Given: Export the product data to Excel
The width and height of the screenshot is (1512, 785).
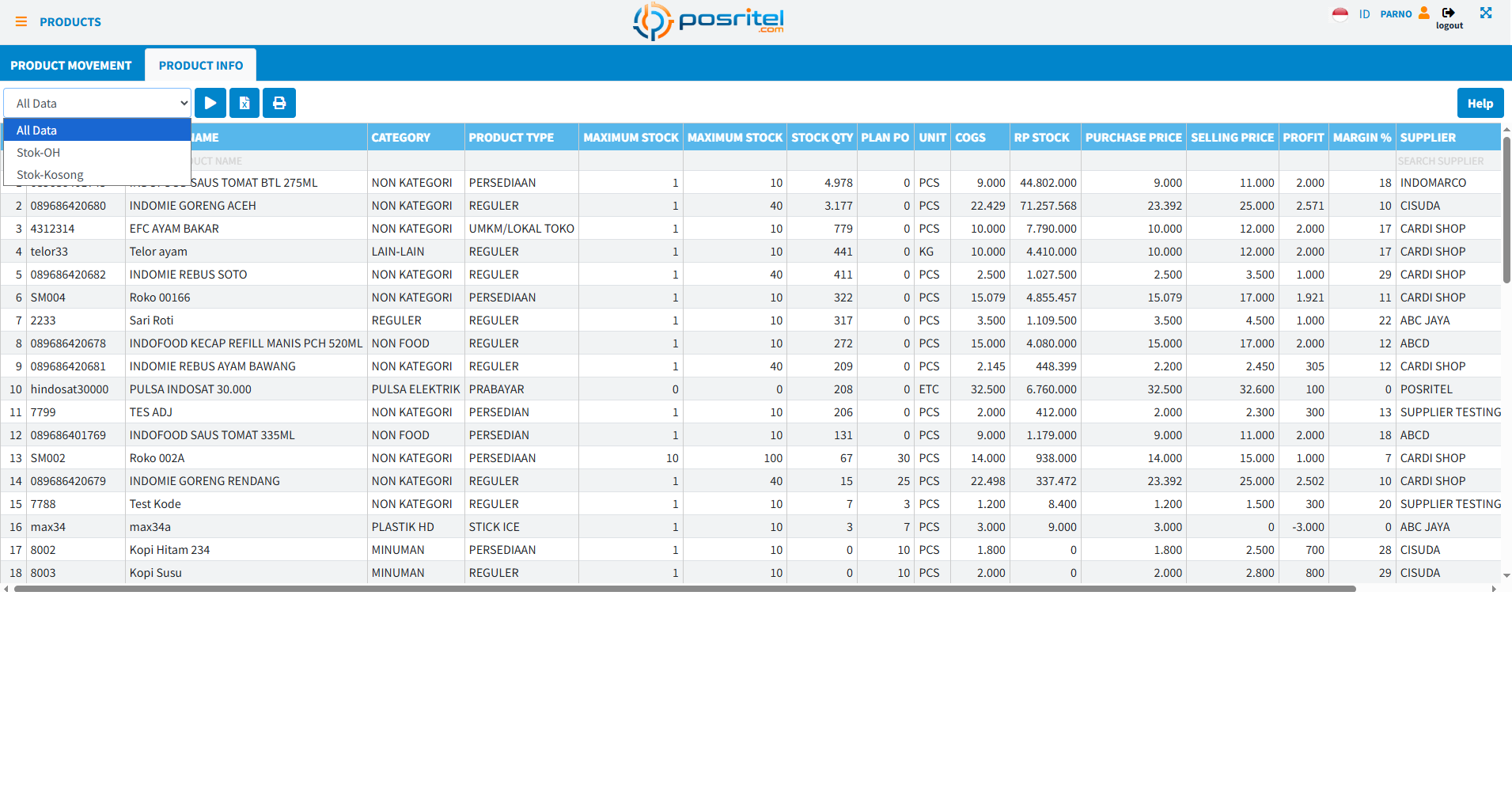Looking at the screenshot, I should [x=244, y=103].
